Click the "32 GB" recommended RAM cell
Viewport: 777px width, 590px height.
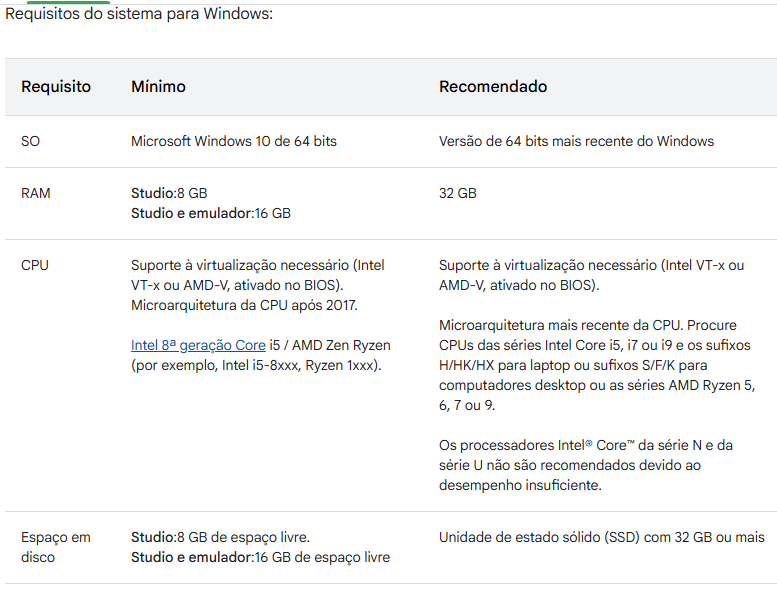[x=458, y=193]
